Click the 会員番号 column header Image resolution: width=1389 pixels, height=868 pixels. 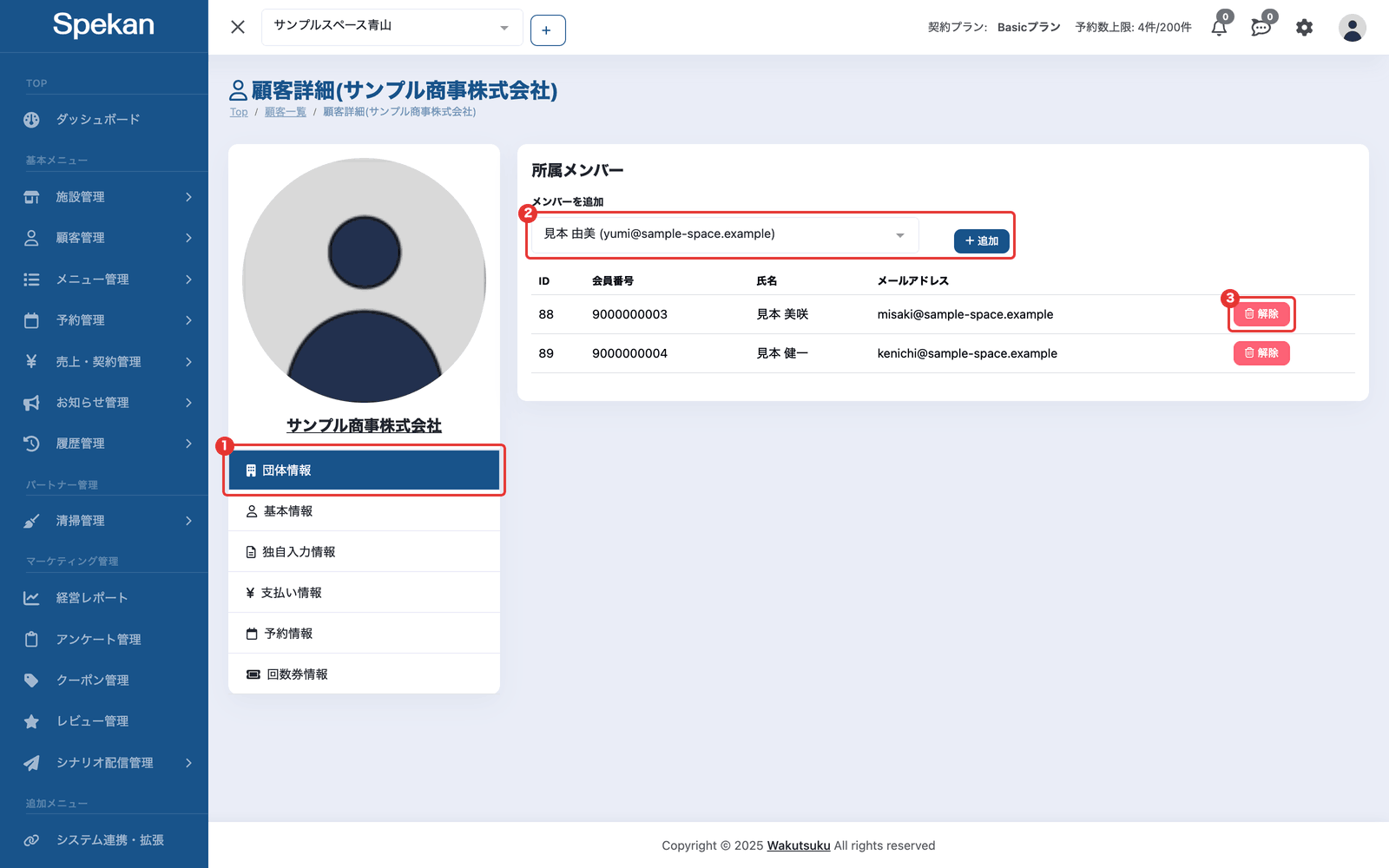tap(613, 281)
